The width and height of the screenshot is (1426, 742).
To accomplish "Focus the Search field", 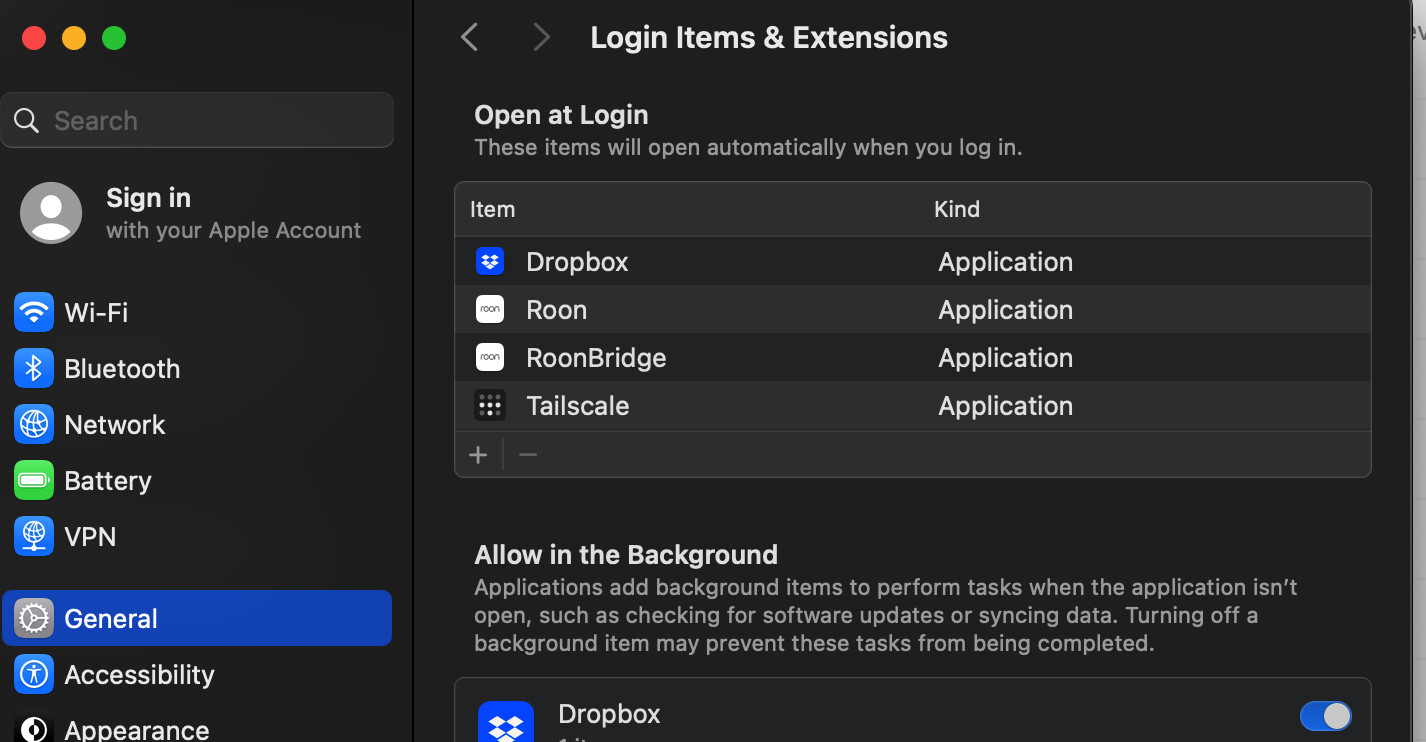I will [x=197, y=120].
